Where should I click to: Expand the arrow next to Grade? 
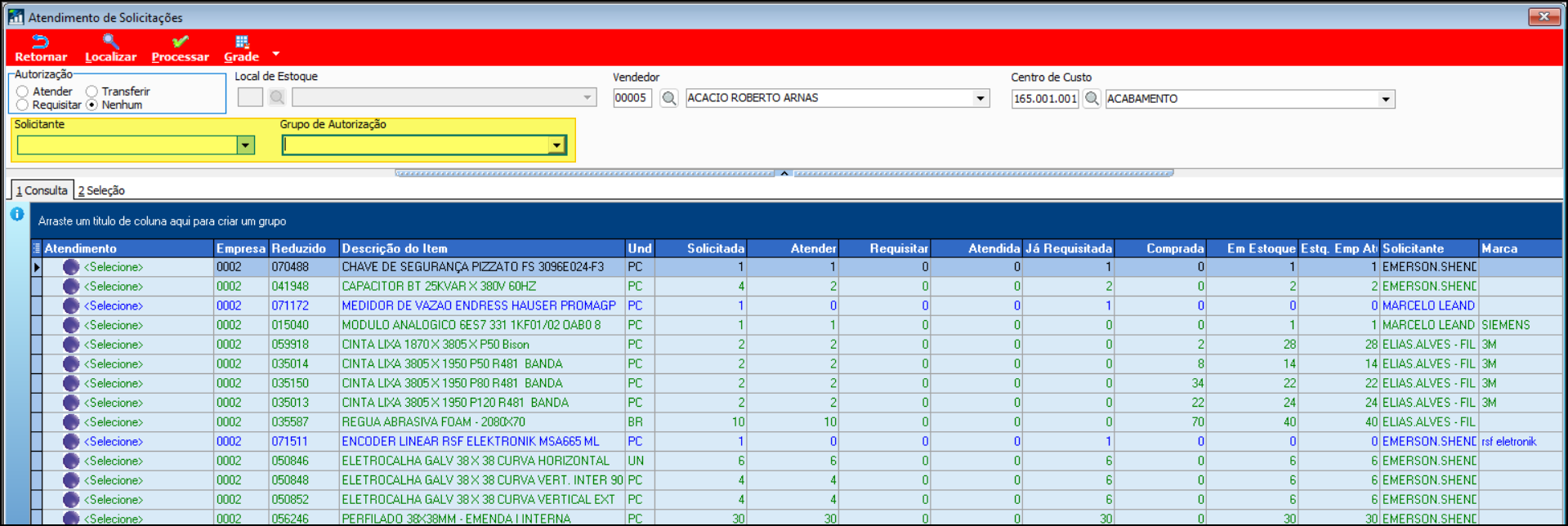click(276, 54)
